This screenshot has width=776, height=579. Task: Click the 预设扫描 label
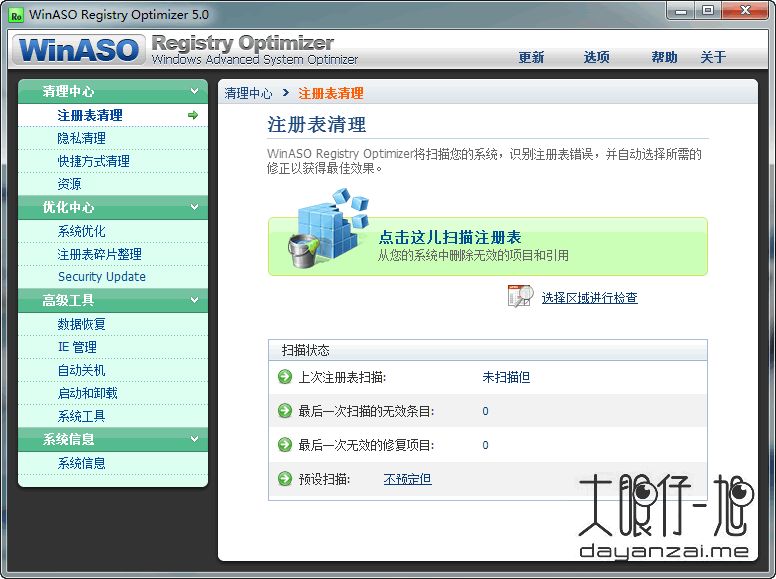point(324,479)
